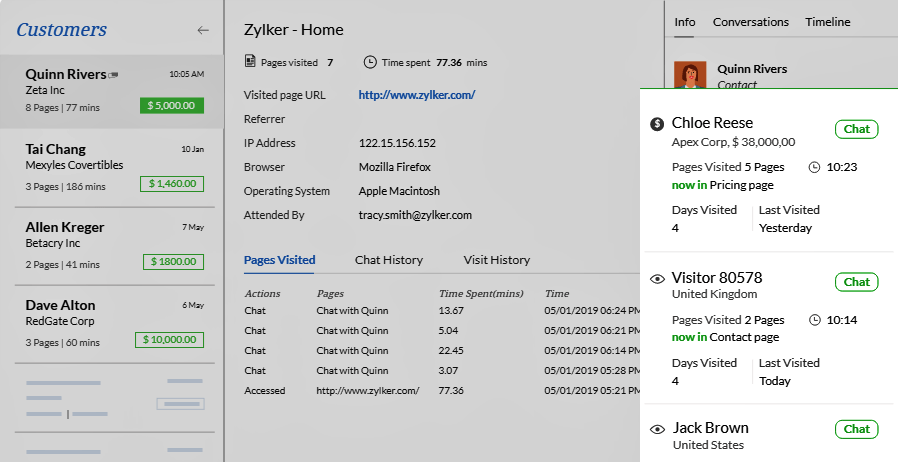The height and width of the screenshot is (462, 898).
Task: Open the Chat History tab
Action: click(x=389, y=260)
